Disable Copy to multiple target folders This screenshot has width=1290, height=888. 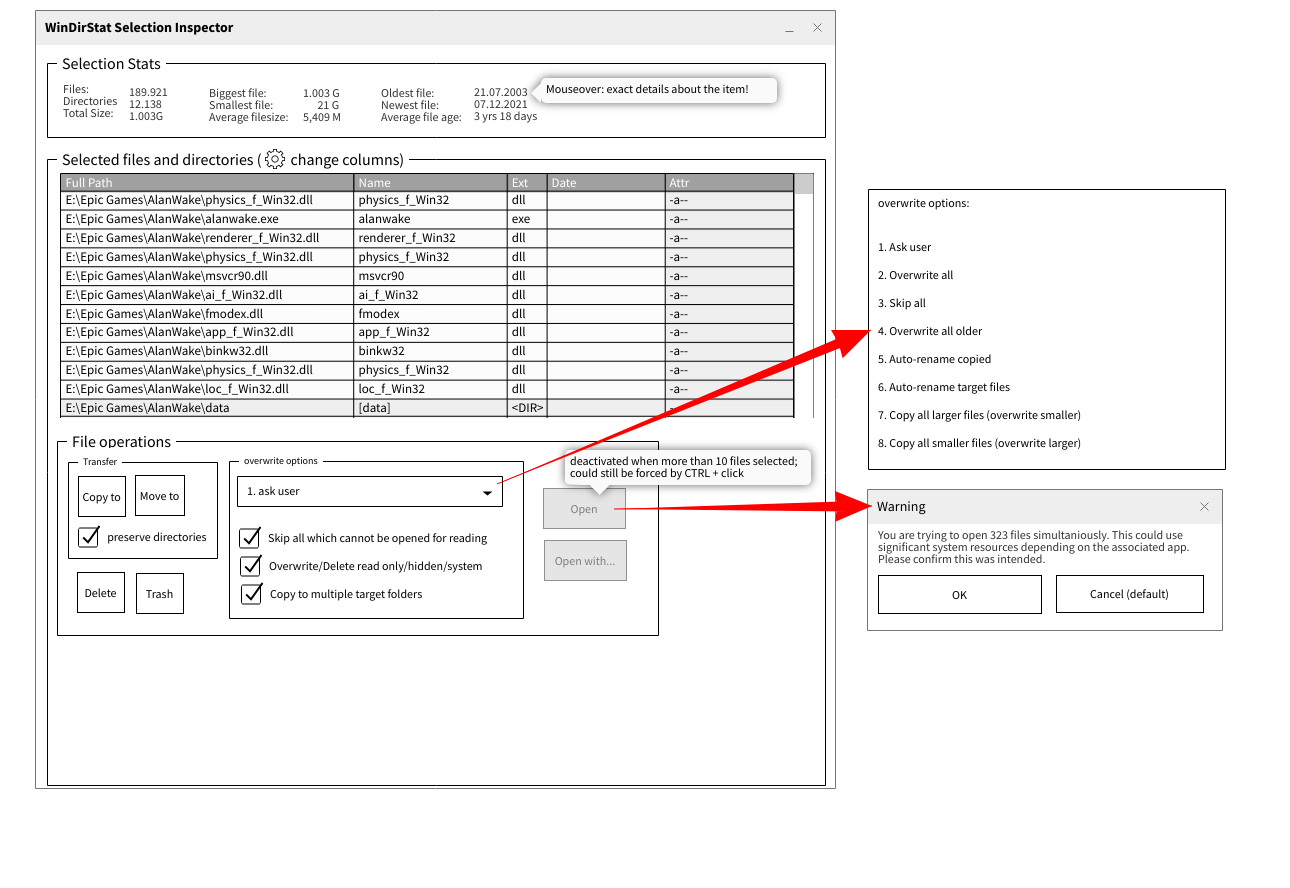[x=251, y=594]
